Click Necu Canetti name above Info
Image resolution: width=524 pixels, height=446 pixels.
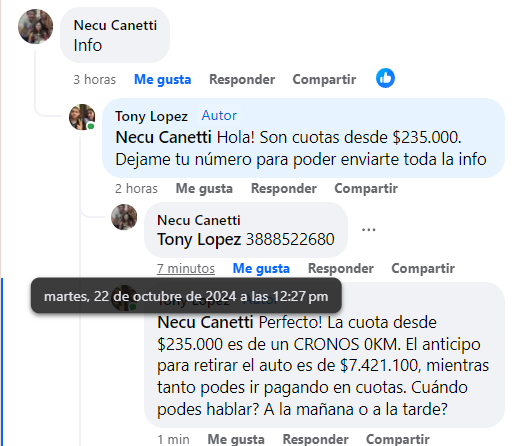point(115,25)
